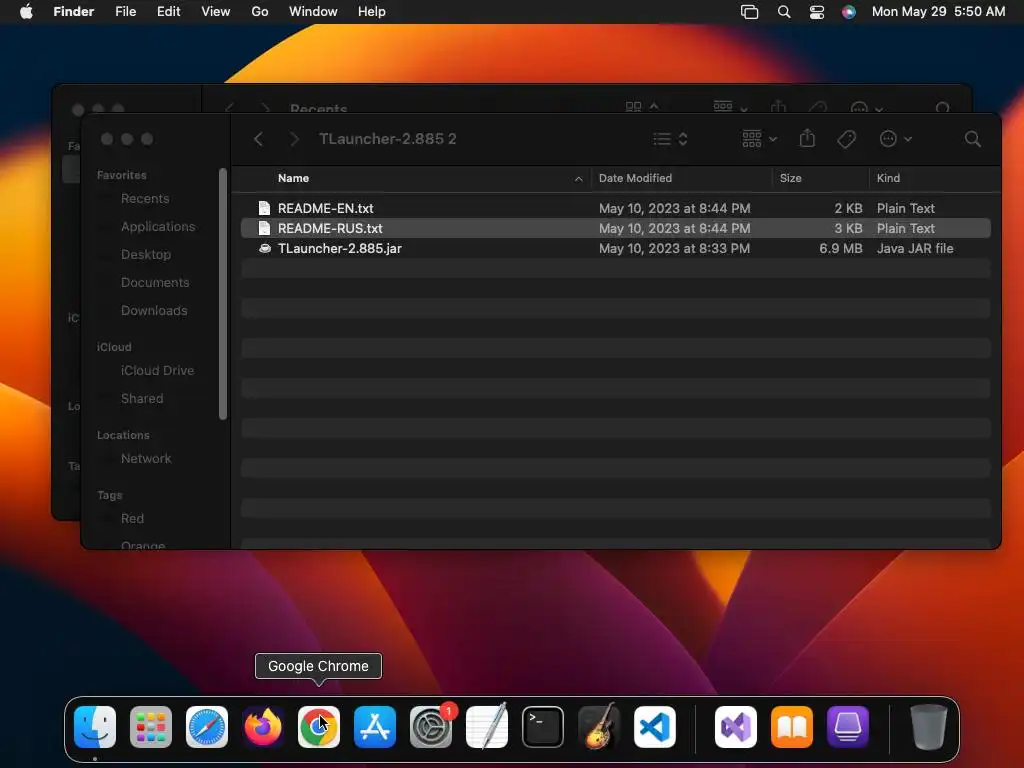The height and width of the screenshot is (768, 1024).
Task: Open the Edit menu
Action: pyautogui.click(x=168, y=12)
